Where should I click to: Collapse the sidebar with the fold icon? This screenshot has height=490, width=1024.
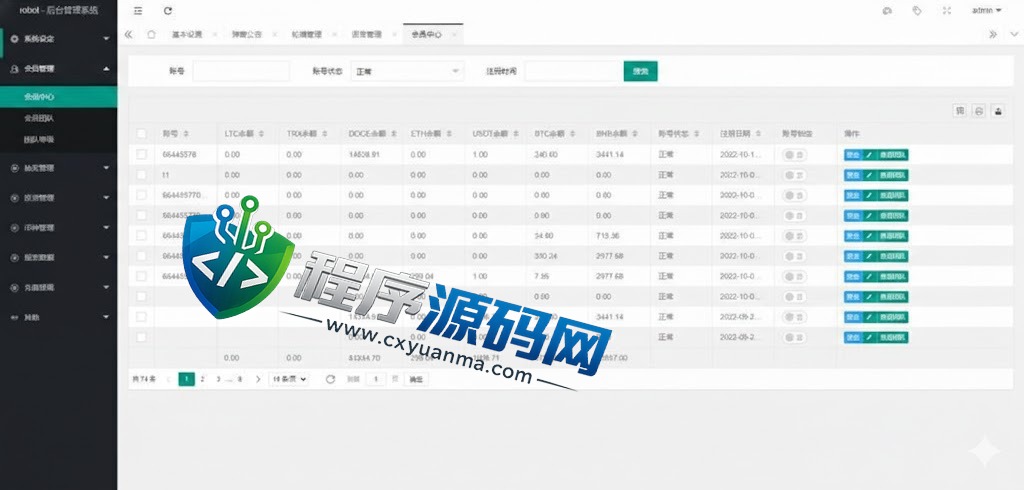tap(138, 10)
